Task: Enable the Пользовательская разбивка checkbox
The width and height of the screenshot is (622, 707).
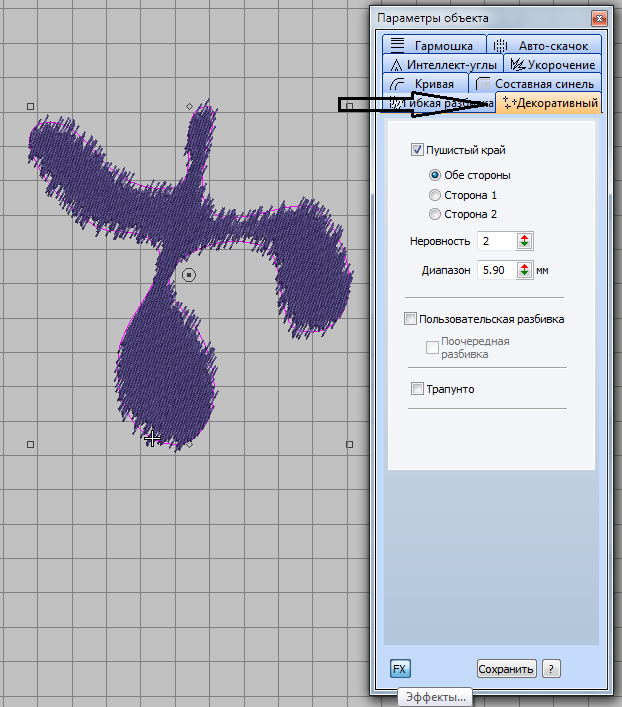Action: tap(410, 319)
